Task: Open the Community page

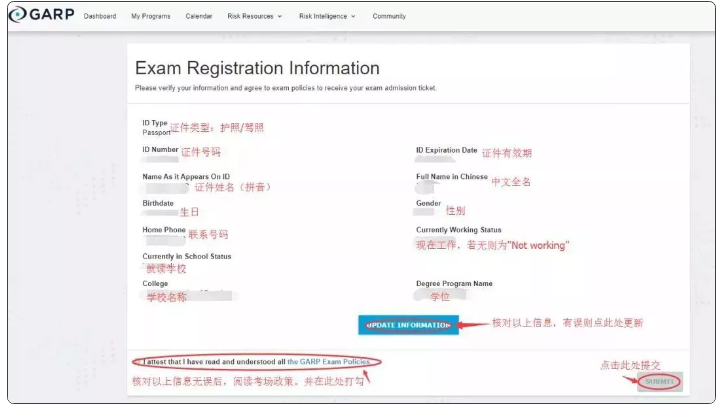Action: tap(389, 16)
